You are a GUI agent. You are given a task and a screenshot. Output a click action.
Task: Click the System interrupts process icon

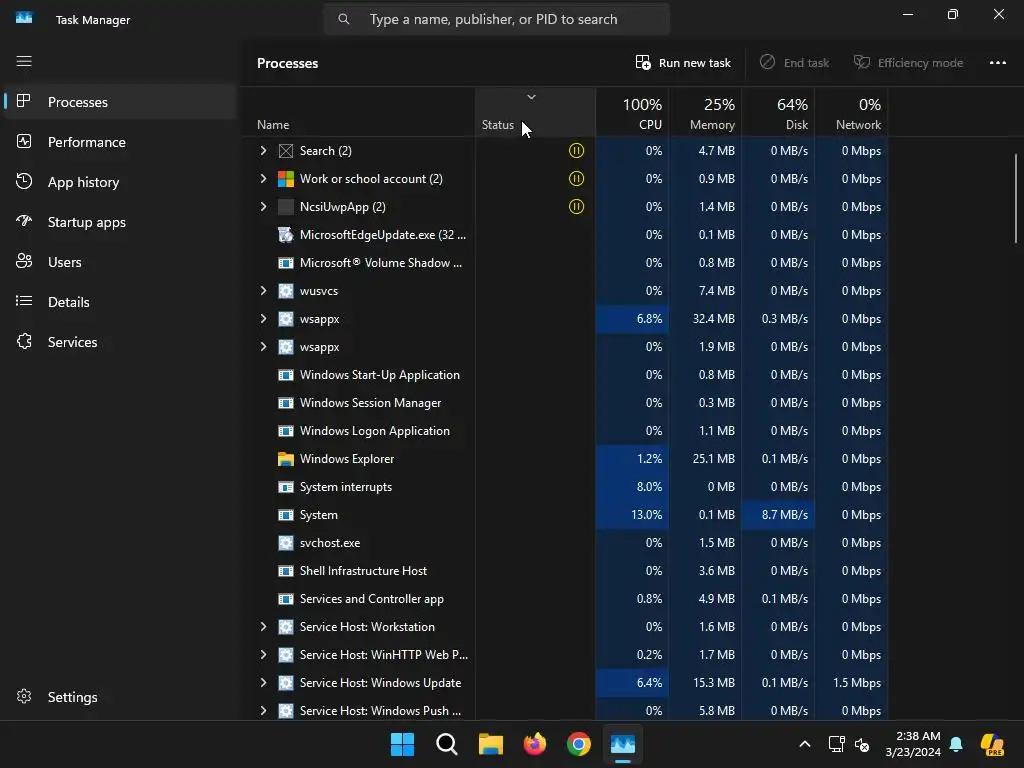(285, 487)
